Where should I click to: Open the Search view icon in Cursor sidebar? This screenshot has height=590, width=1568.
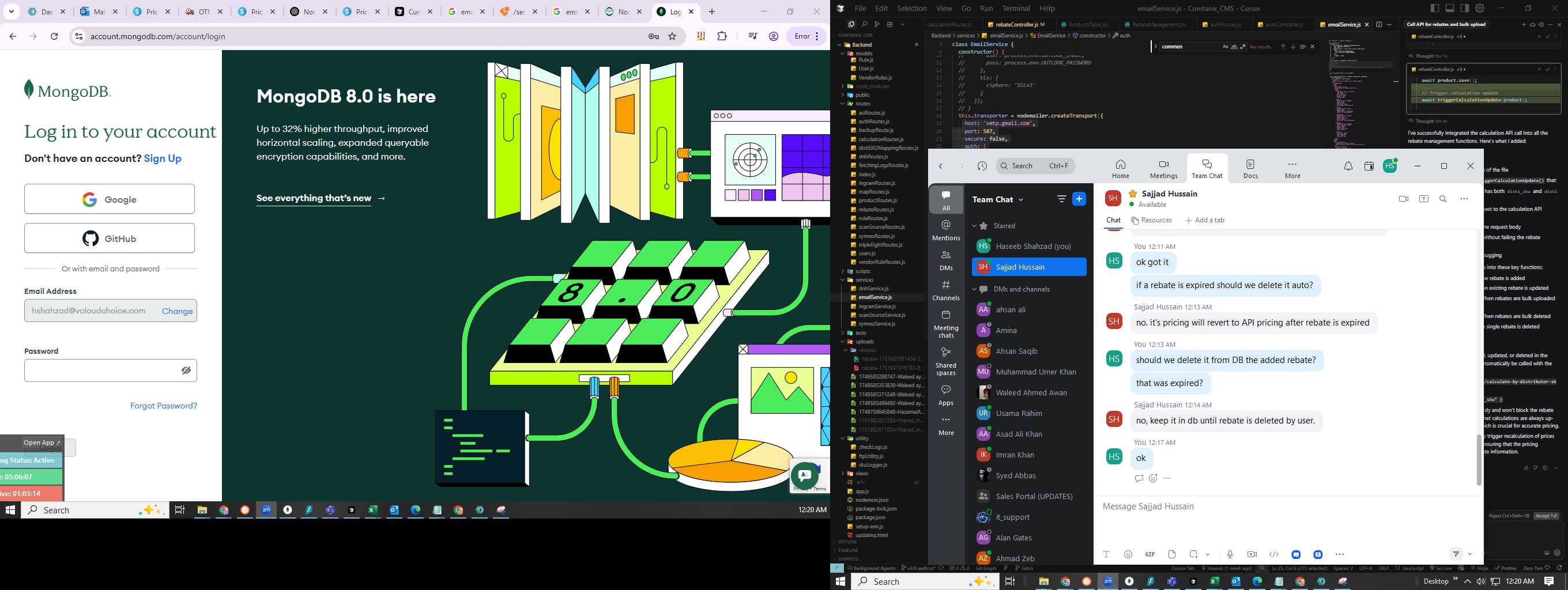click(x=864, y=24)
